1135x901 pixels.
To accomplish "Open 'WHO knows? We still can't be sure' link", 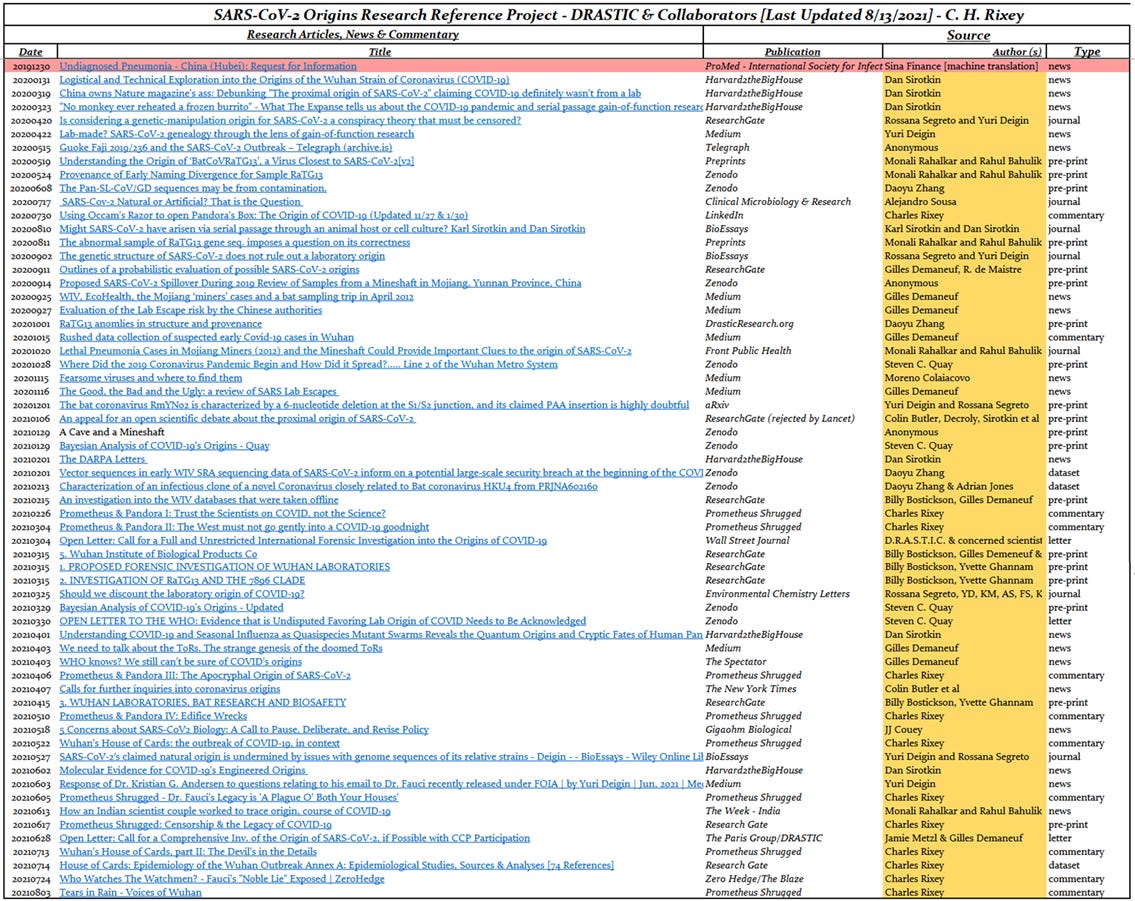I will point(181,661).
